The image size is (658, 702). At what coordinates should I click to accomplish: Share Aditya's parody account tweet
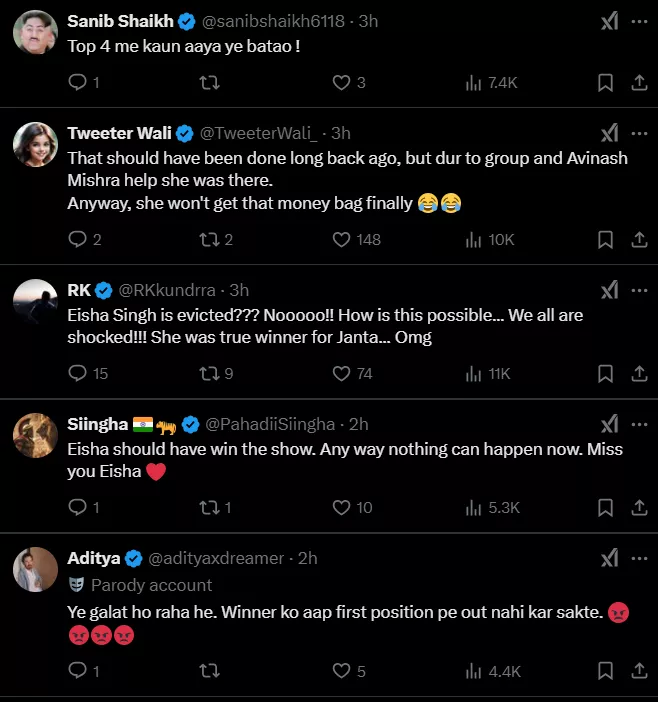[x=640, y=672]
